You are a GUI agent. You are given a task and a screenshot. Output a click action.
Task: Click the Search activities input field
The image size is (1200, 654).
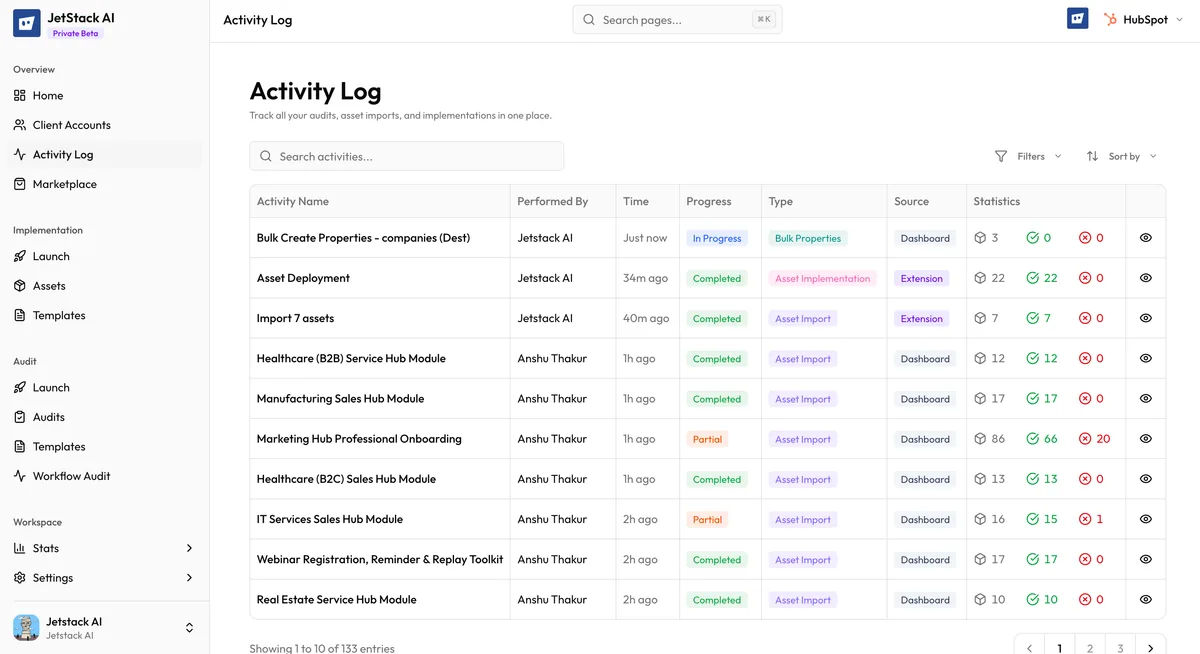[x=406, y=156]
